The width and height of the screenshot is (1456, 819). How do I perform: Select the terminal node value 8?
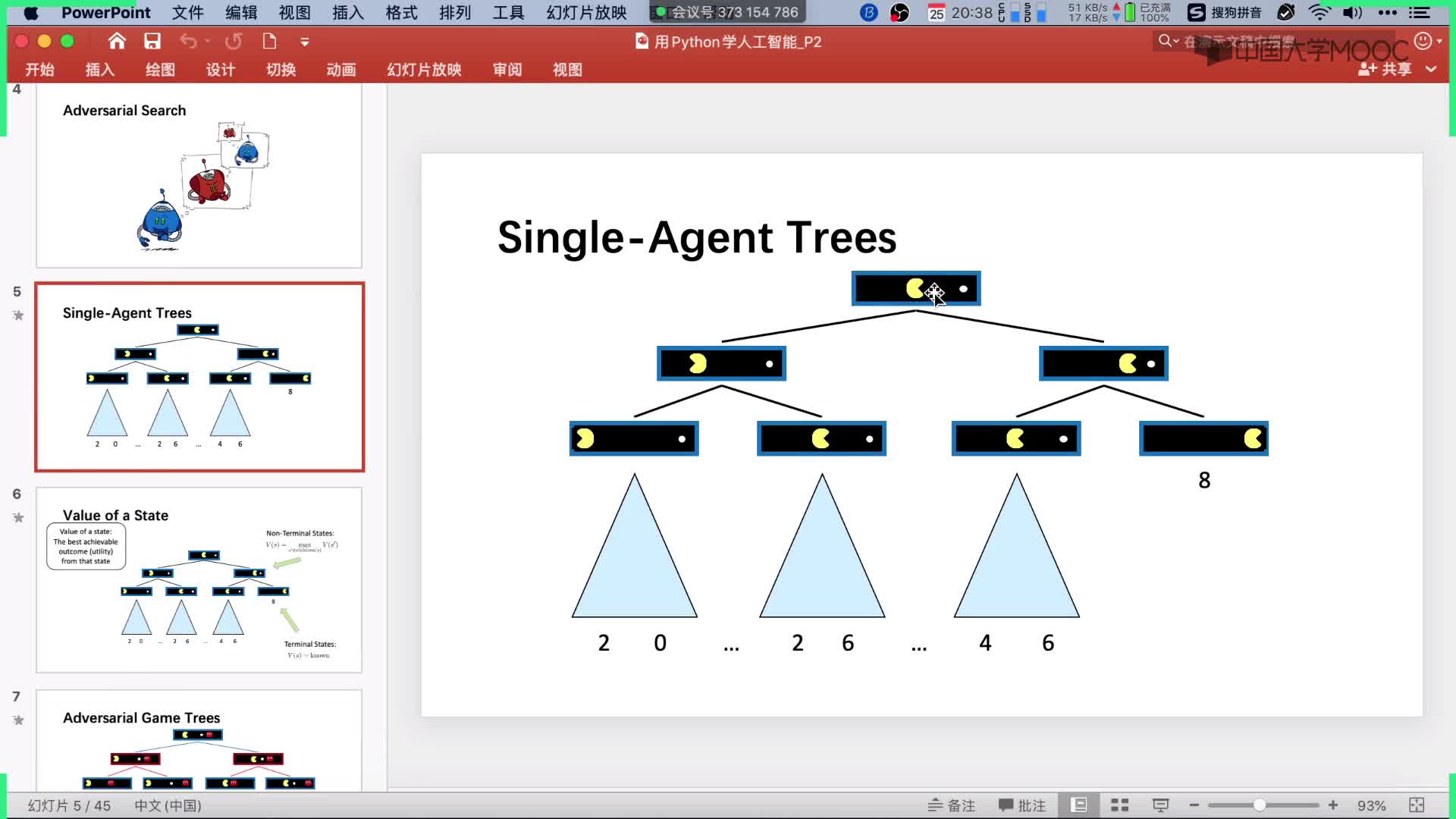click(1204, 480)
